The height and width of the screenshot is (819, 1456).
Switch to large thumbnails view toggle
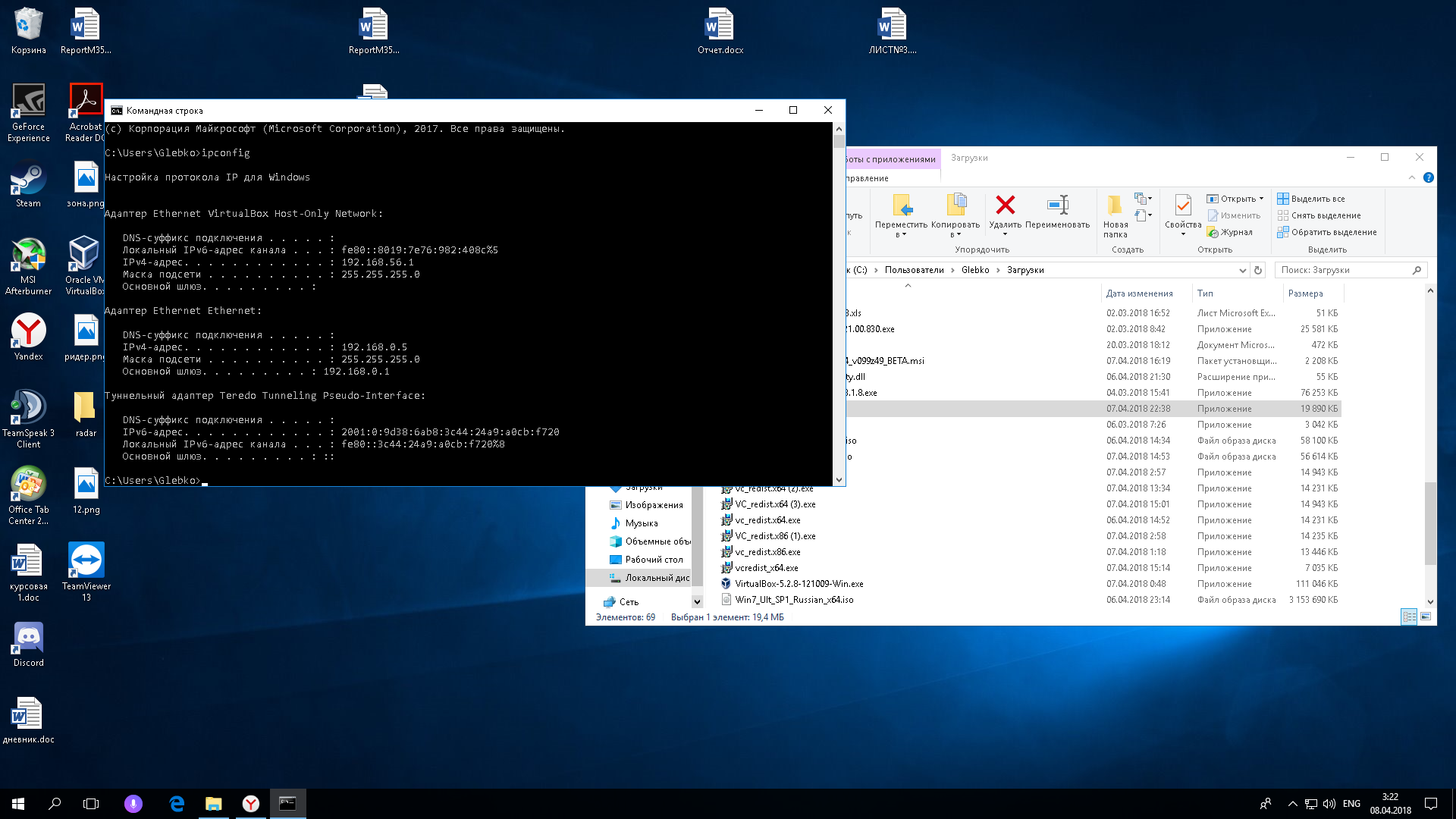tap(1426, 617)
